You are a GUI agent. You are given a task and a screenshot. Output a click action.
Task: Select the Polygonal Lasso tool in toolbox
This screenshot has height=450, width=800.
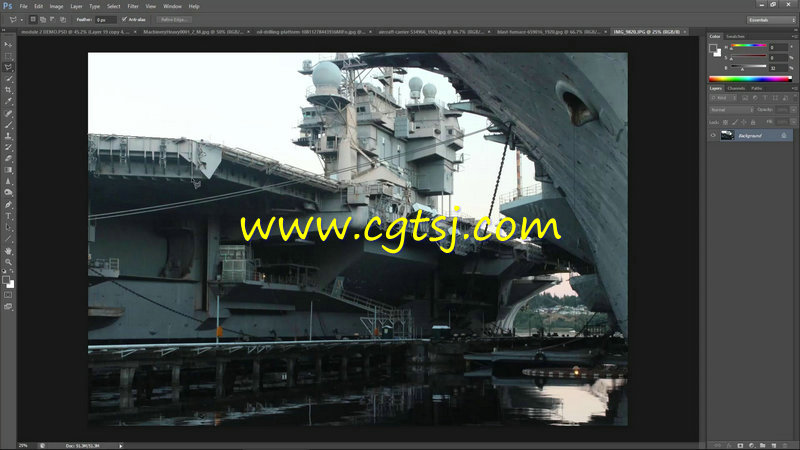(8, 67)
